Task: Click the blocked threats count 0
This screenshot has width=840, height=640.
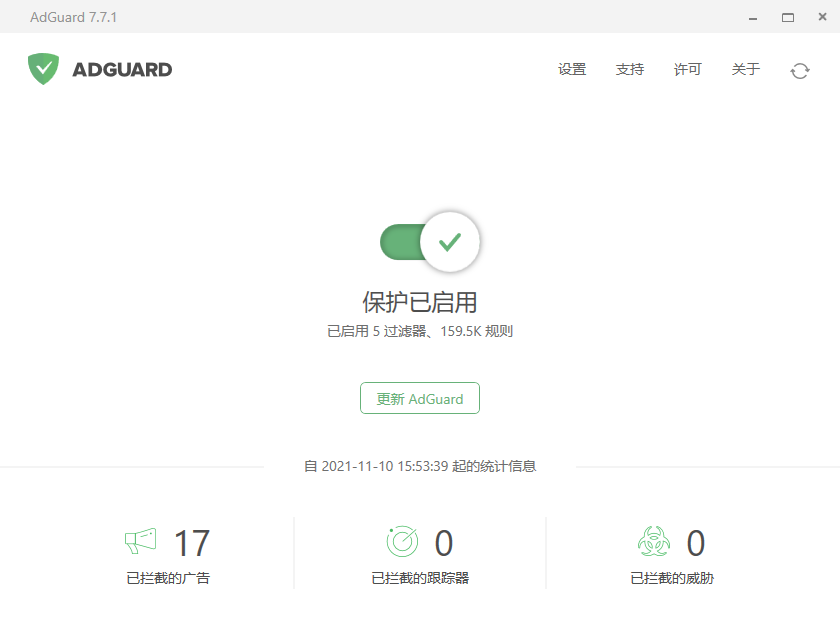Action: click(695, 544)
